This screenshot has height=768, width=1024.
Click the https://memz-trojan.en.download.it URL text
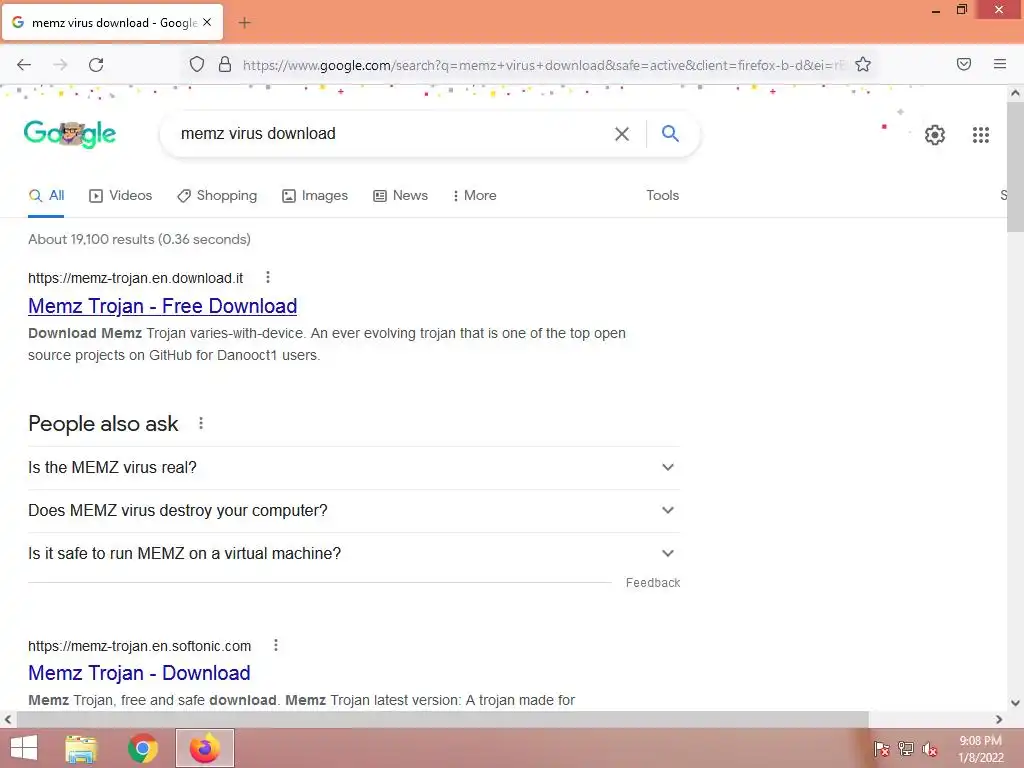click(x=135, y=278)
